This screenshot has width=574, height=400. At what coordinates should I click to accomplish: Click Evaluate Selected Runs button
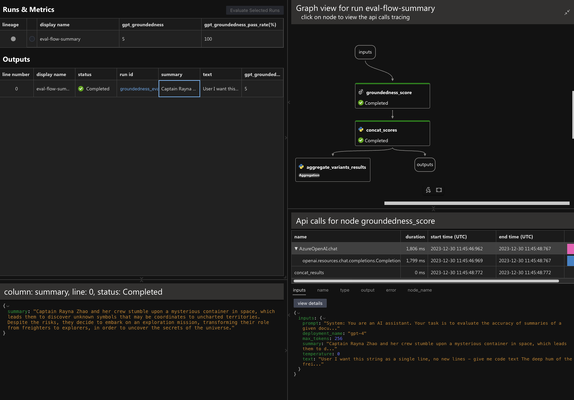point(254,10)
